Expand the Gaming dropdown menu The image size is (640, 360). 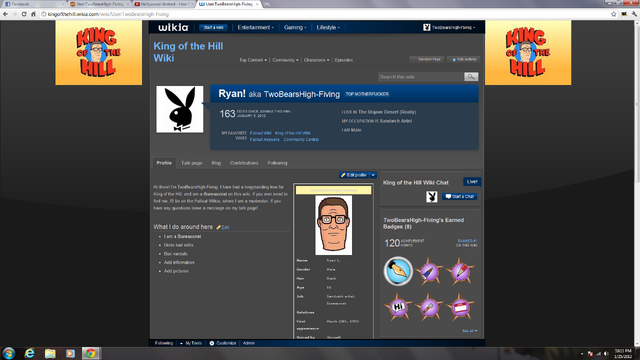[x=295, y=27]
